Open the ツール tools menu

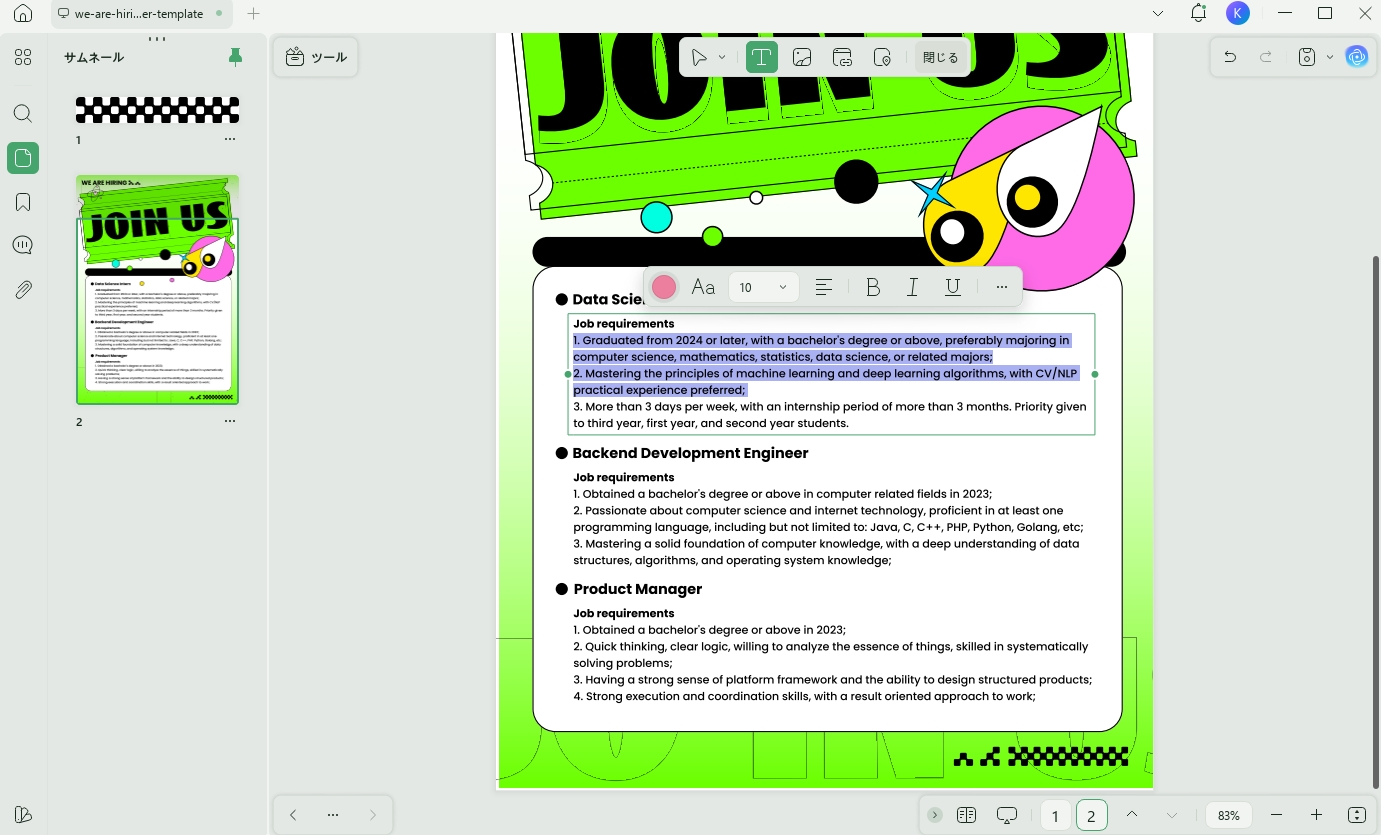pyautogui.click(x=316, y=57)
